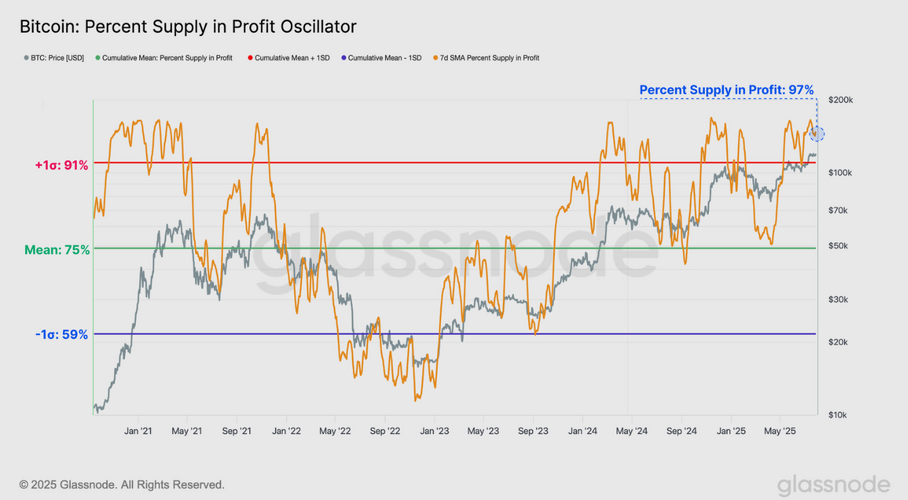Click the green Cumulative Mean legend dot

98,59
